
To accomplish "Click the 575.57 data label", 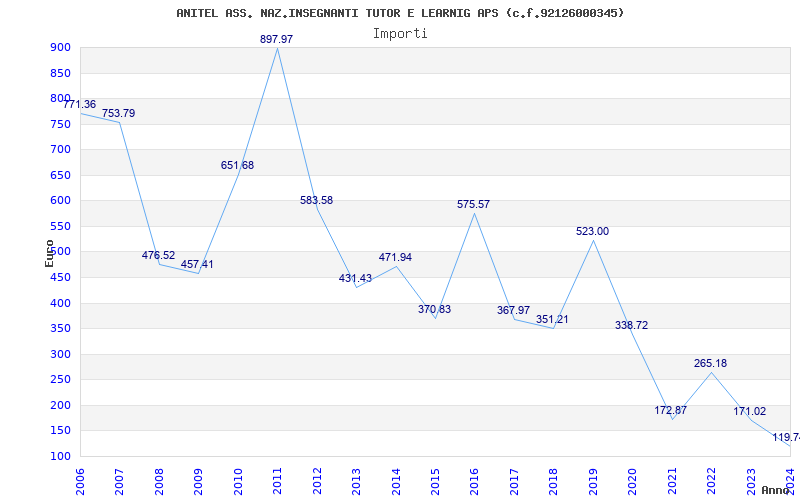I will point(473,205).
